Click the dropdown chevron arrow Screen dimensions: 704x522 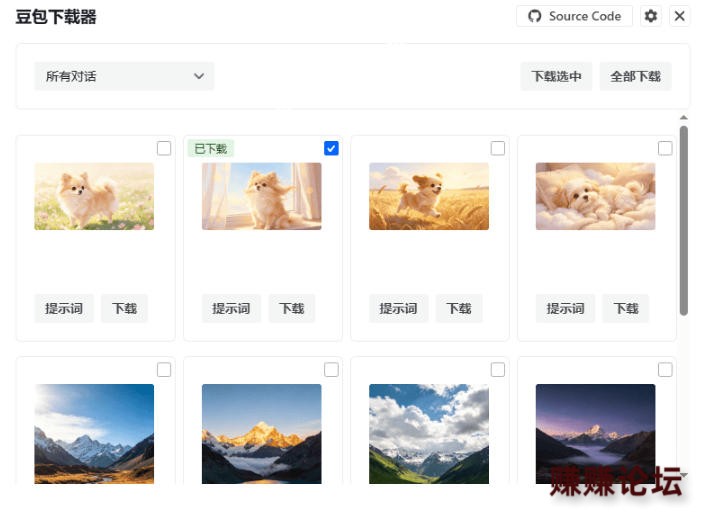(x=199, y=76)
